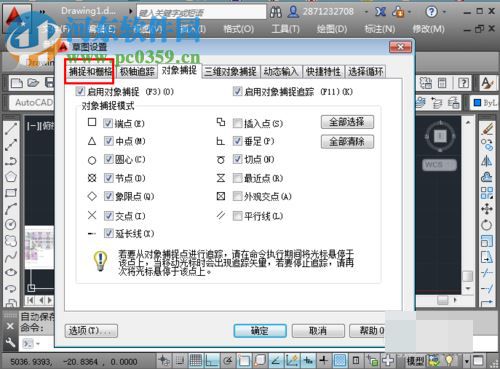Open the help icon dropdown arrow

click(x=445, y=12)
